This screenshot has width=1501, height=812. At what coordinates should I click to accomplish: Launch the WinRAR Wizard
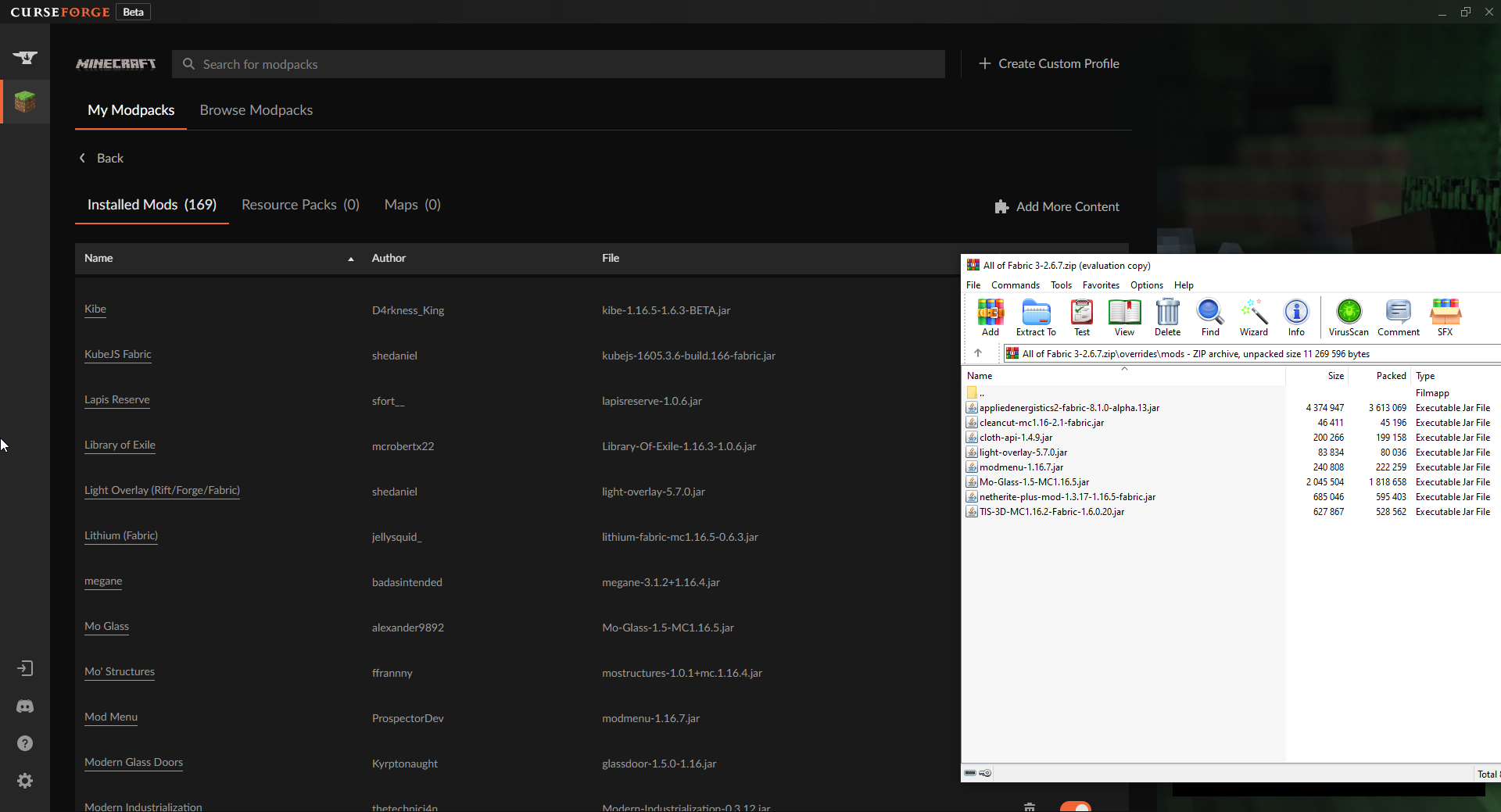click(1253, 317)
